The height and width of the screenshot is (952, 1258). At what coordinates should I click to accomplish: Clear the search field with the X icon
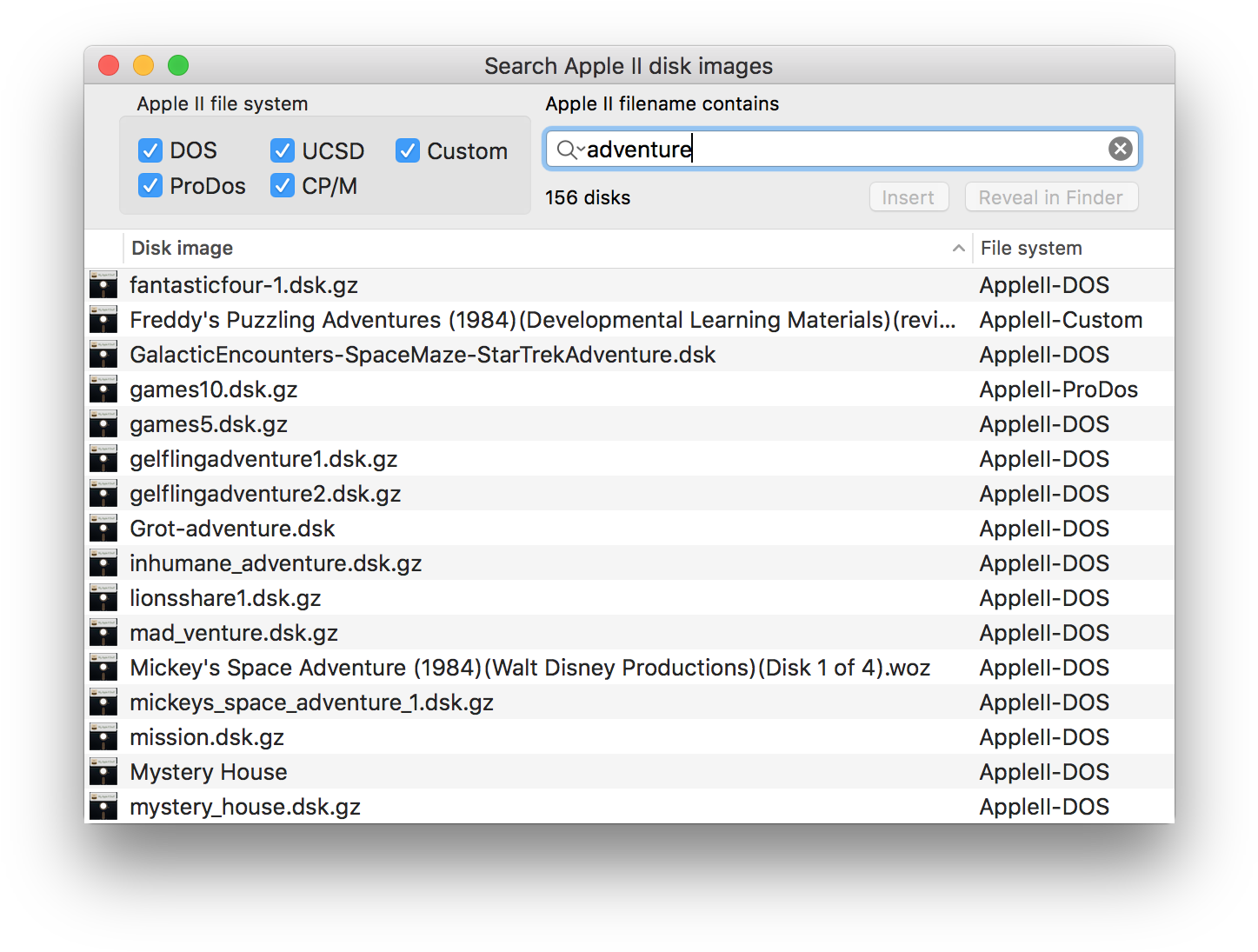pyautogui.click(x=1120, y=150)
